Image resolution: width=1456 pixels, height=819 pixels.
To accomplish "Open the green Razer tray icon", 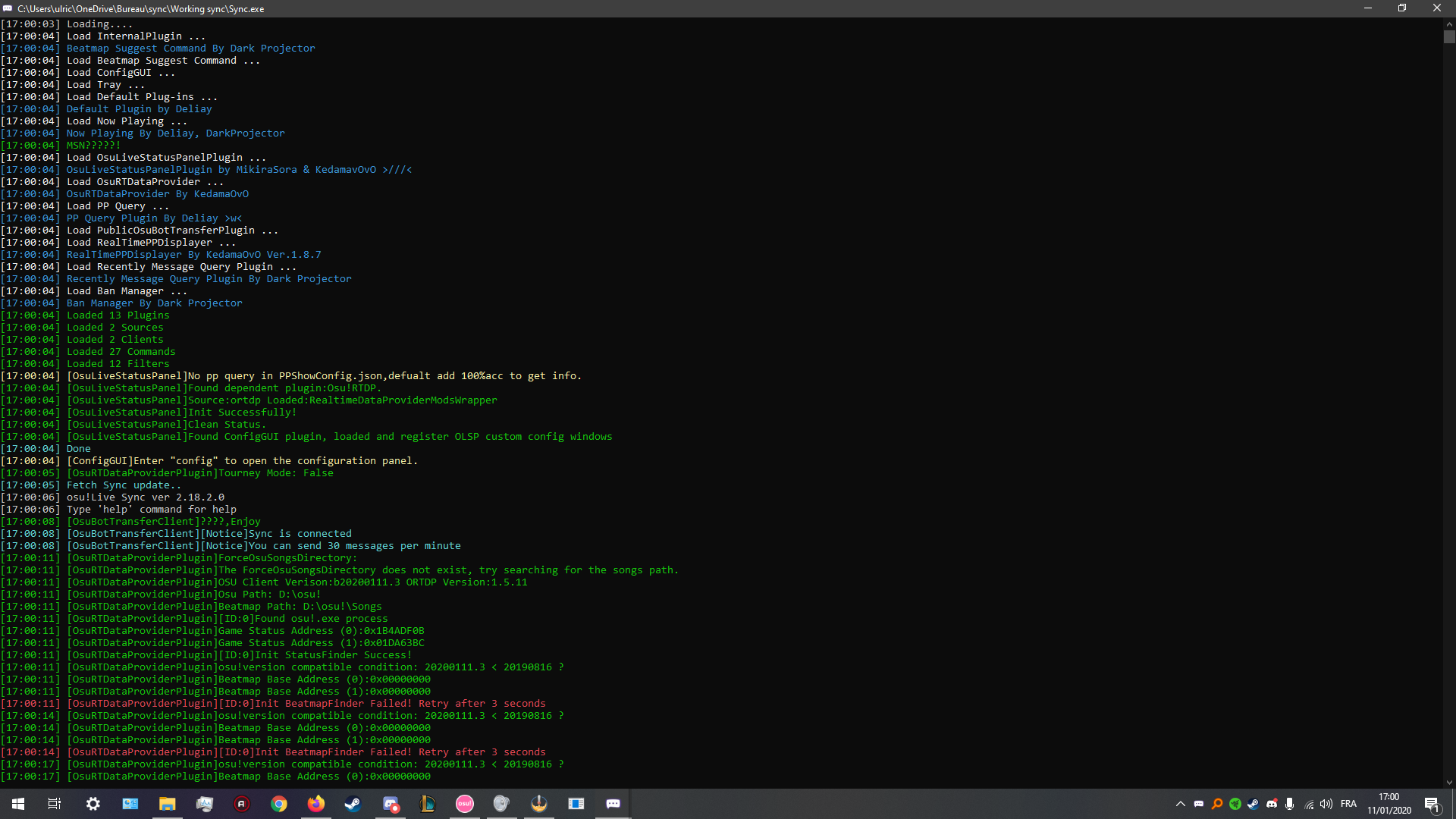I will click(x=1235, y=804).
